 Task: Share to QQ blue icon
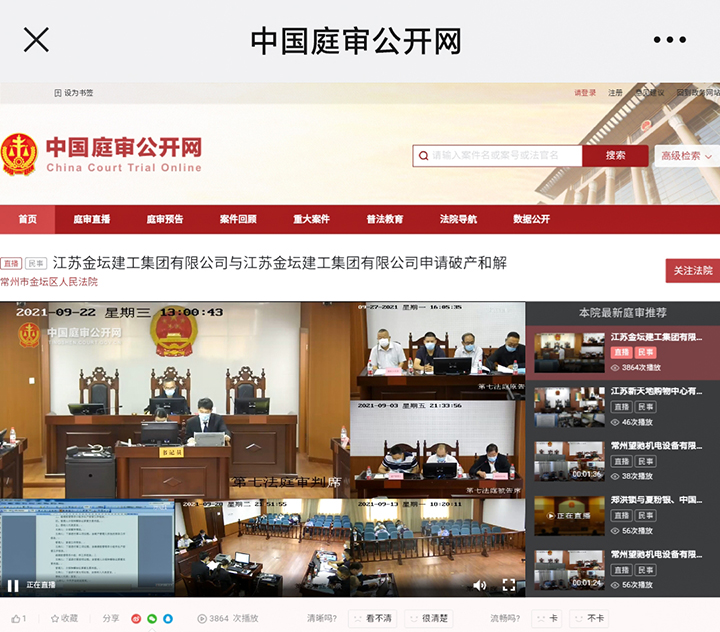pos(168,619)
